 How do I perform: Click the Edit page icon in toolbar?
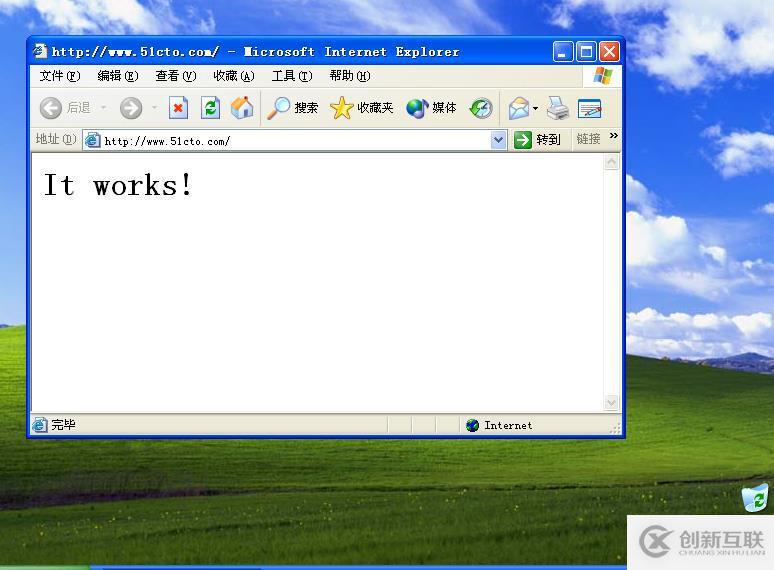(589, 108)
